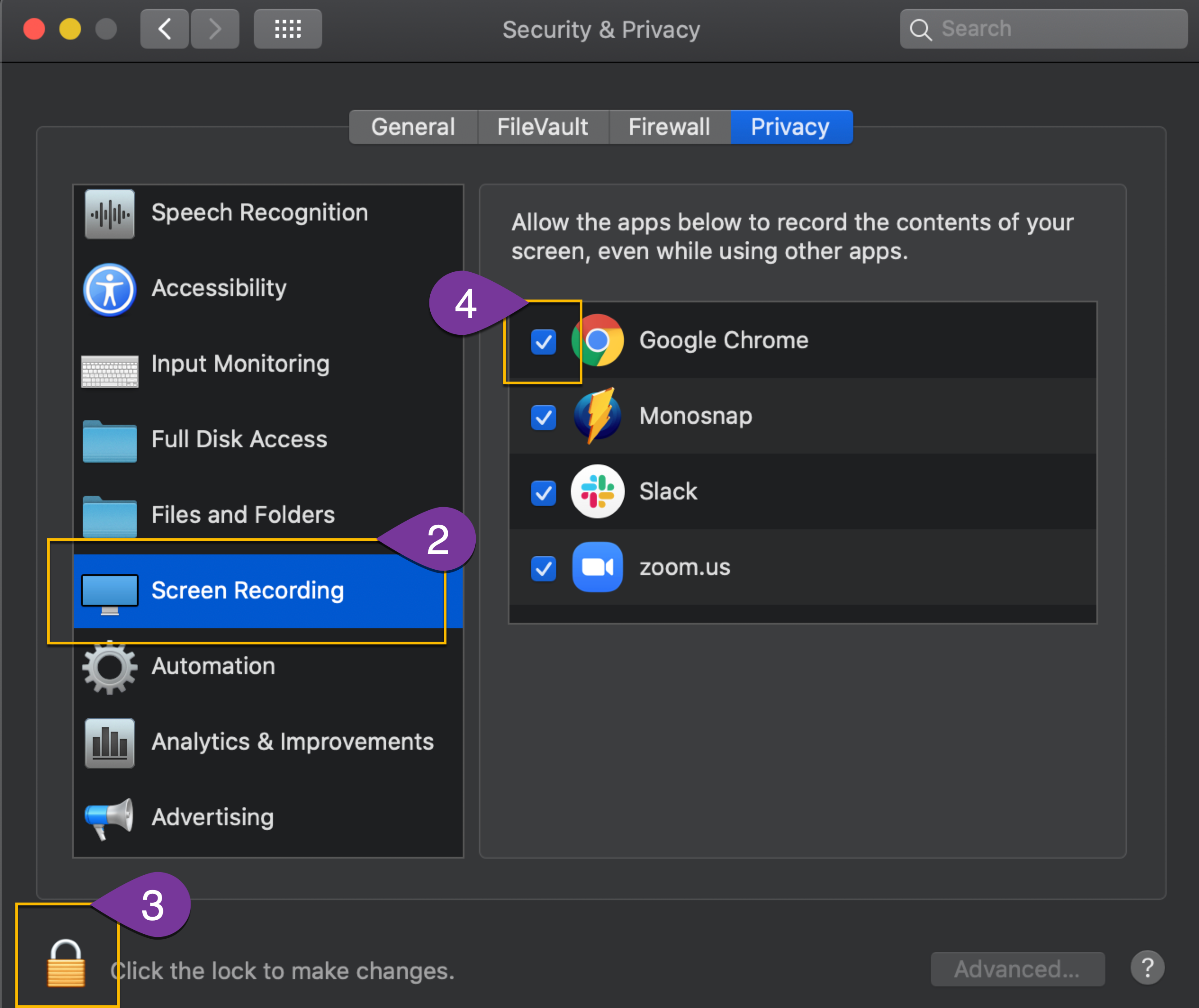Click the zoom.us app icon
This screenshot has width=1199, height=1008.
click(x=597, y=567)
